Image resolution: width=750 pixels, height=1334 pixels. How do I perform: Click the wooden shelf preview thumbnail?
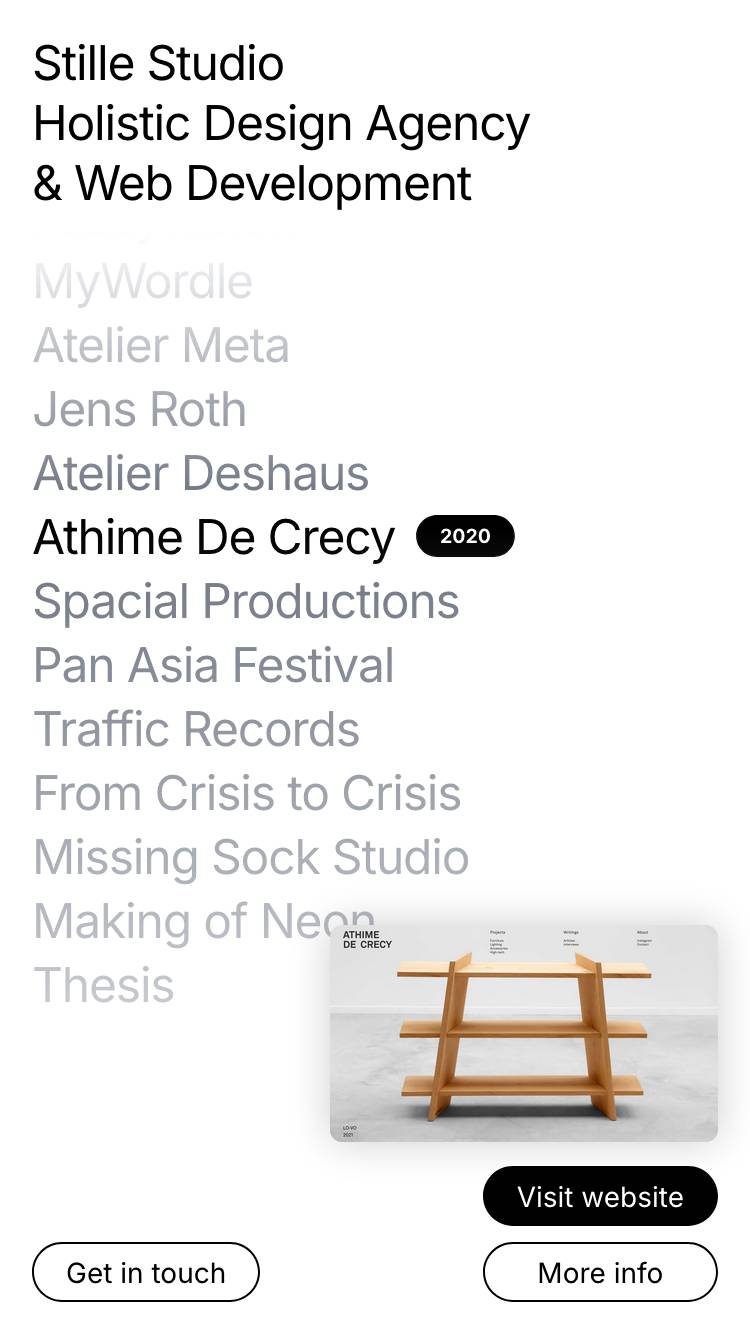coord(523,1033)
